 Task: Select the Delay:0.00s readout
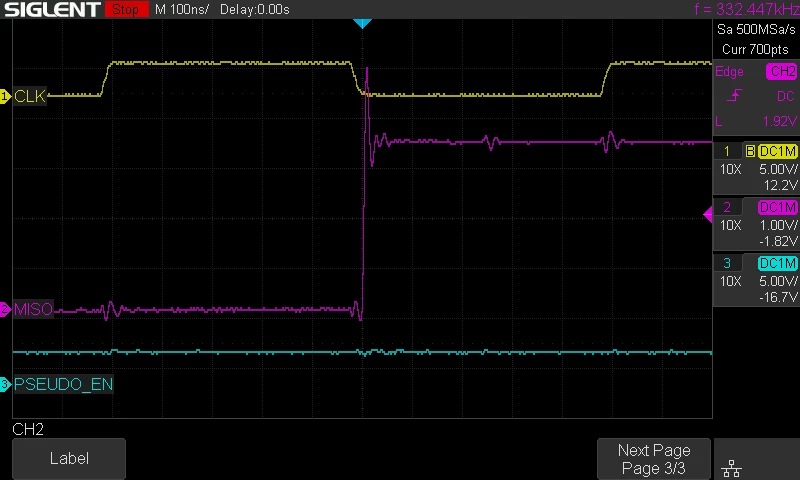click(255, 9)
